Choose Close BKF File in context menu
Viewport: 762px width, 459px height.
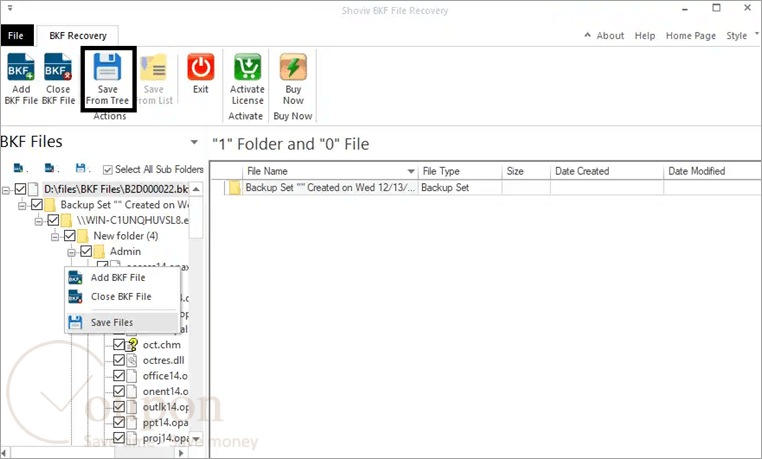click(122, 296)
